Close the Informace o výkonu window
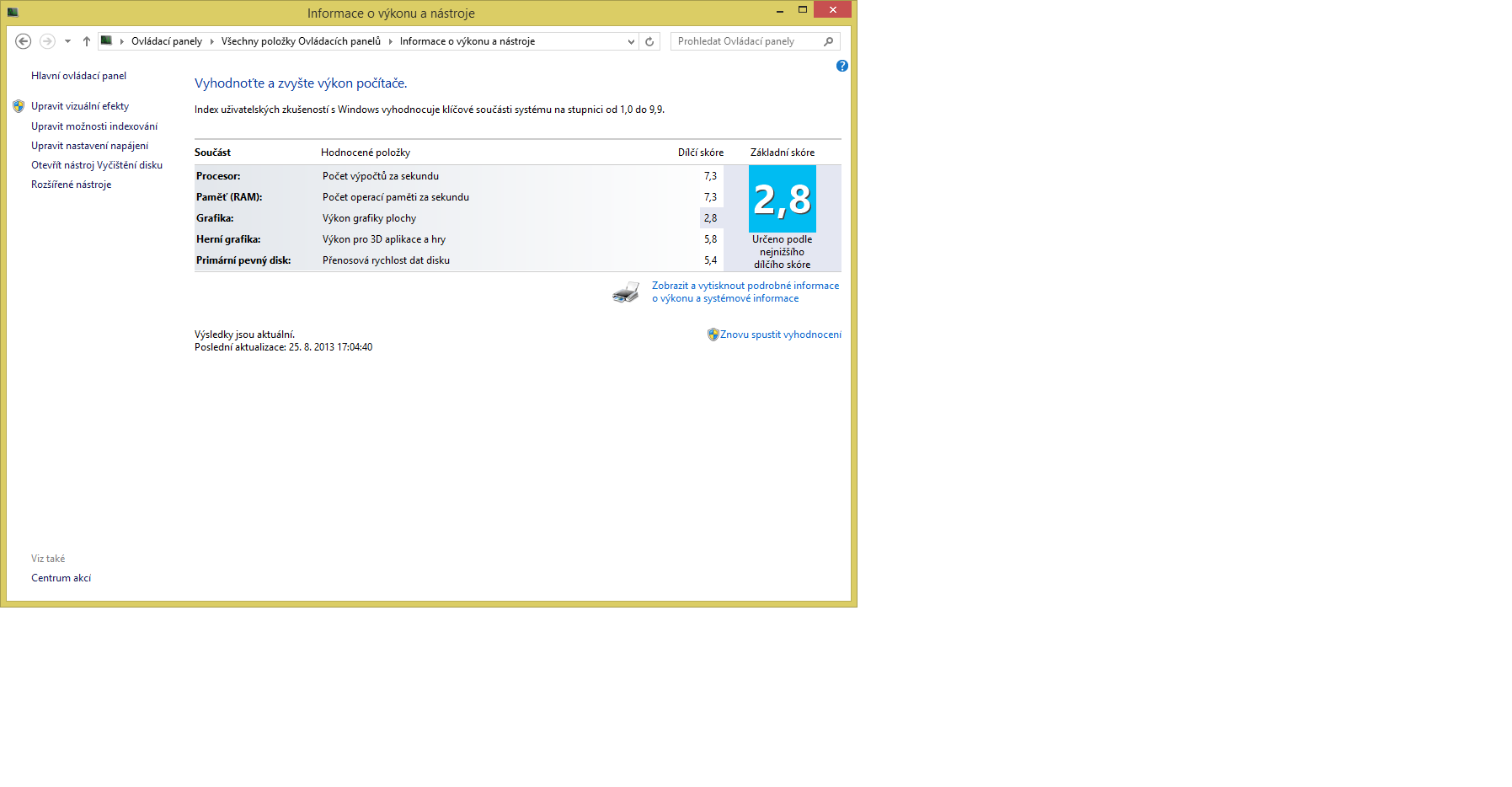 click(x=833, y=9)
